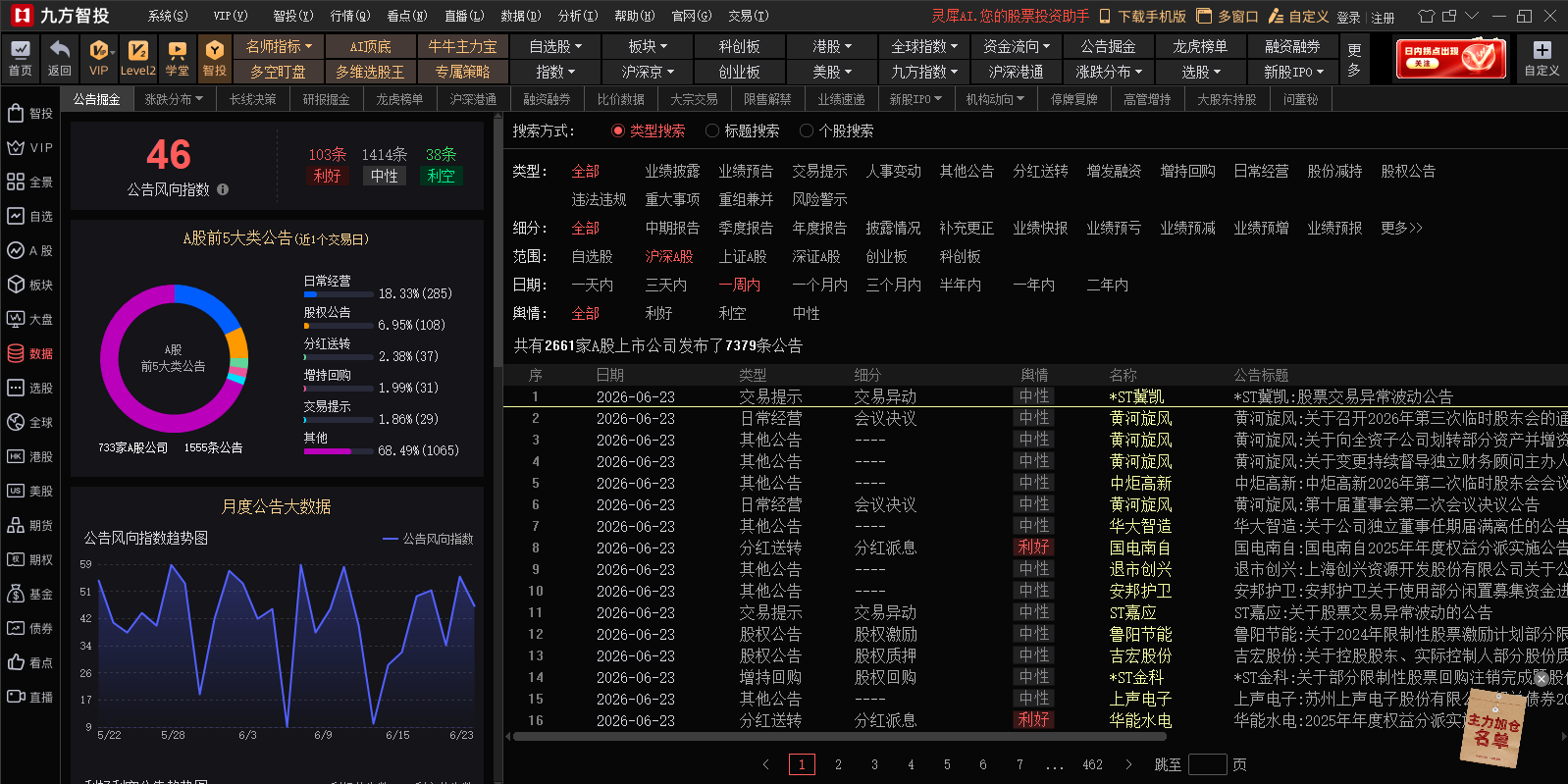Filter sentiment by 利空
Image resolution: width=1568 pixels, height=784 pixels.
733,313
